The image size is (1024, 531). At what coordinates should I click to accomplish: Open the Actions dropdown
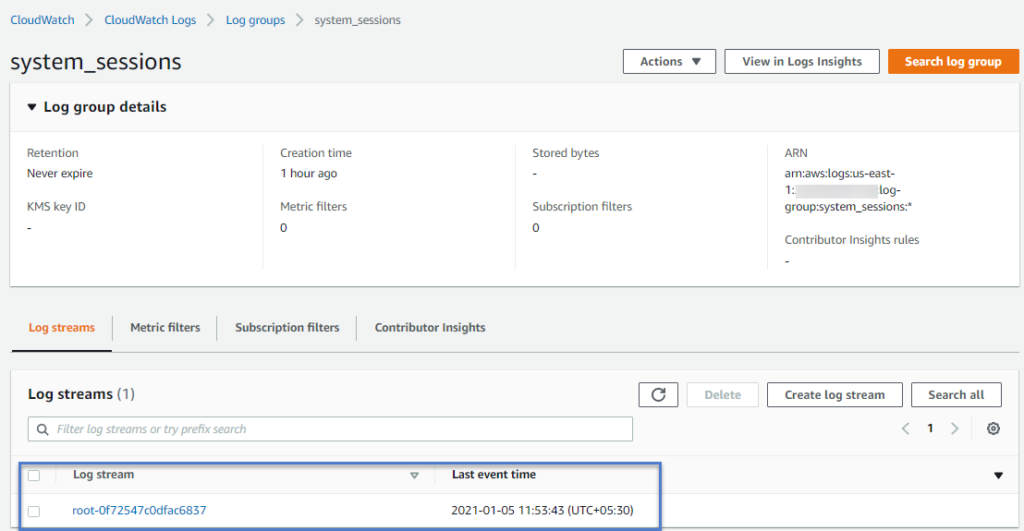(669, 61)
